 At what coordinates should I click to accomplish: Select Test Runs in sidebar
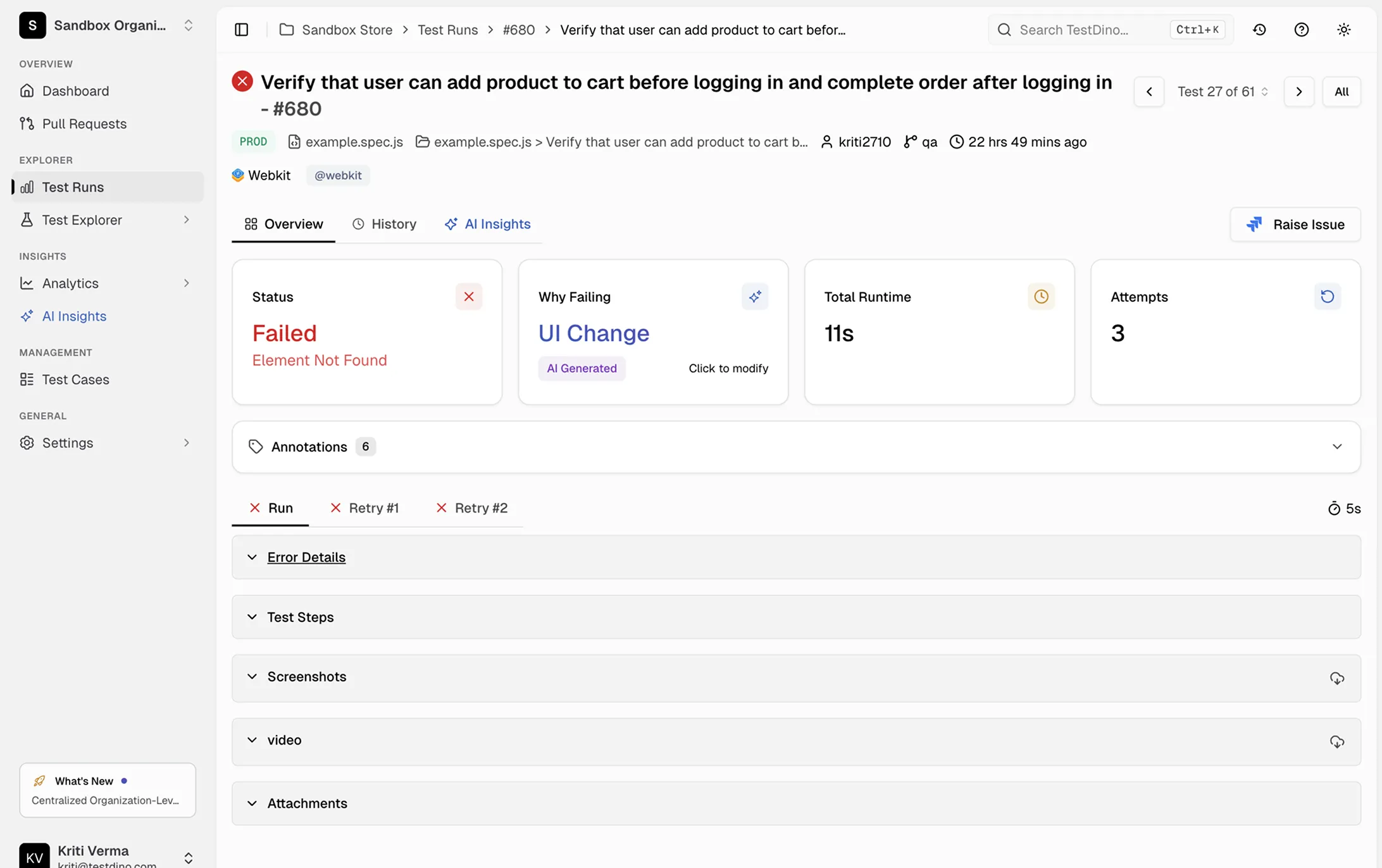click(108, 187)
